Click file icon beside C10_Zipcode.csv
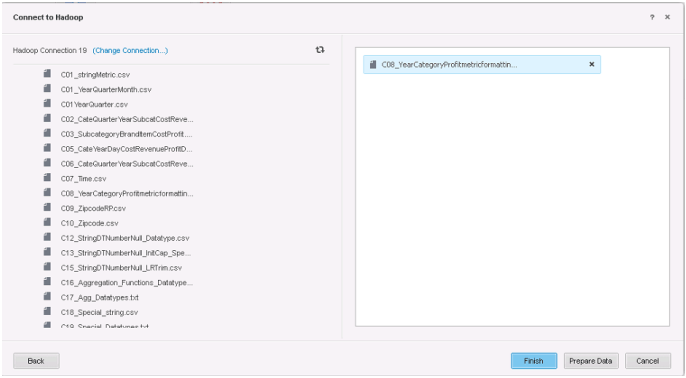Screen dimensions: 686x378 click(47, 222)
